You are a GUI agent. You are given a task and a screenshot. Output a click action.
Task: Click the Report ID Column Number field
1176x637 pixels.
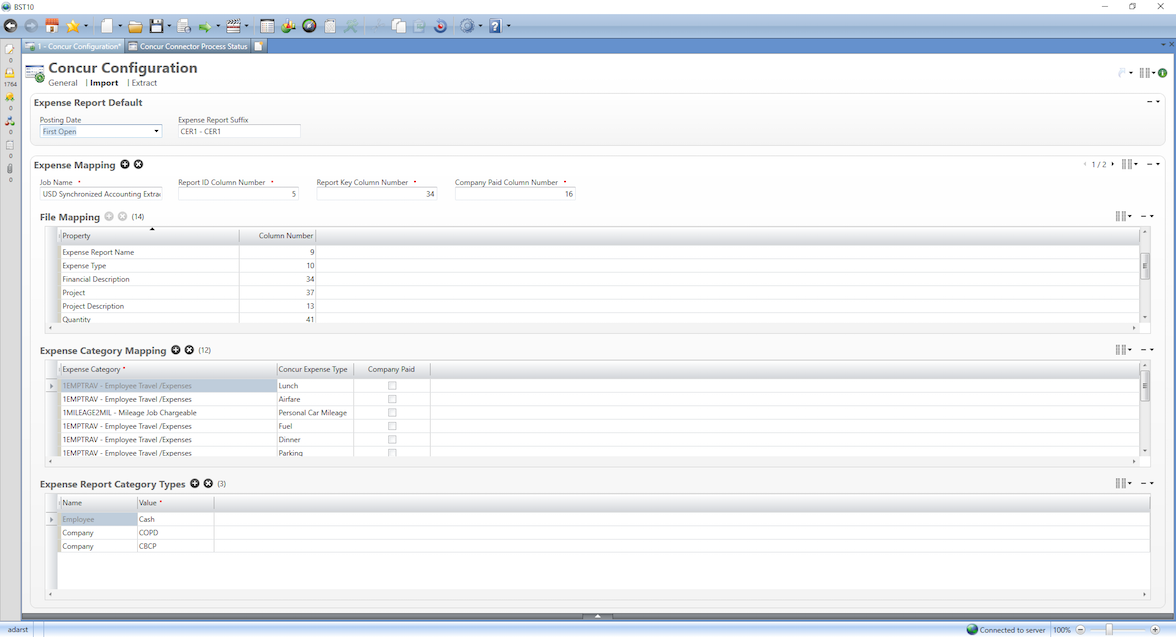(x=238, y=194)
